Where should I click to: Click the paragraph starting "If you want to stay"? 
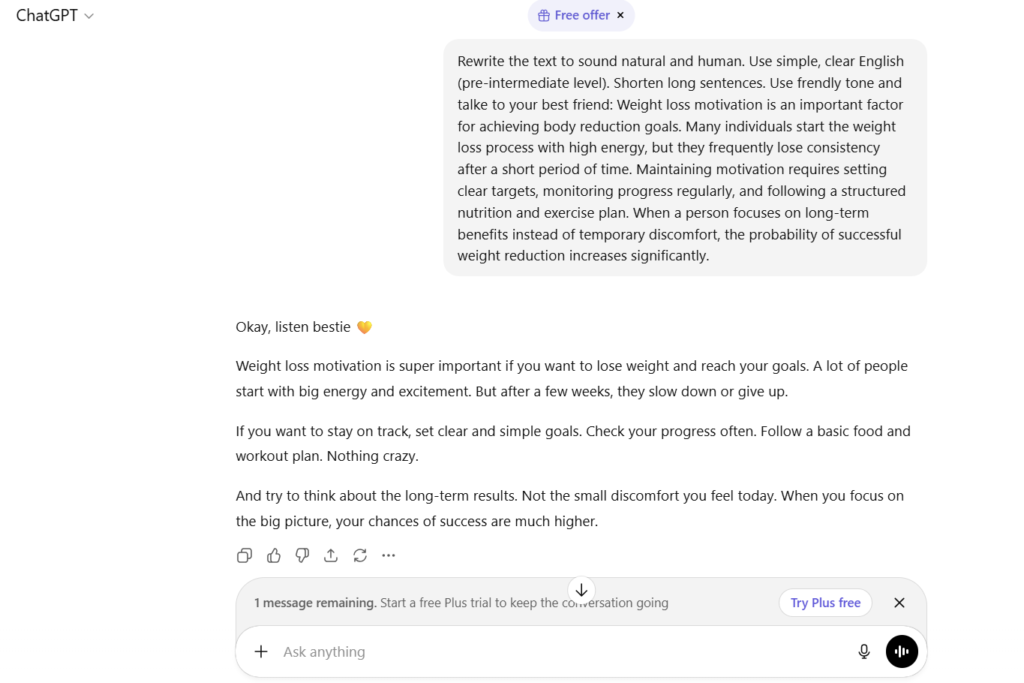point(573,443)
